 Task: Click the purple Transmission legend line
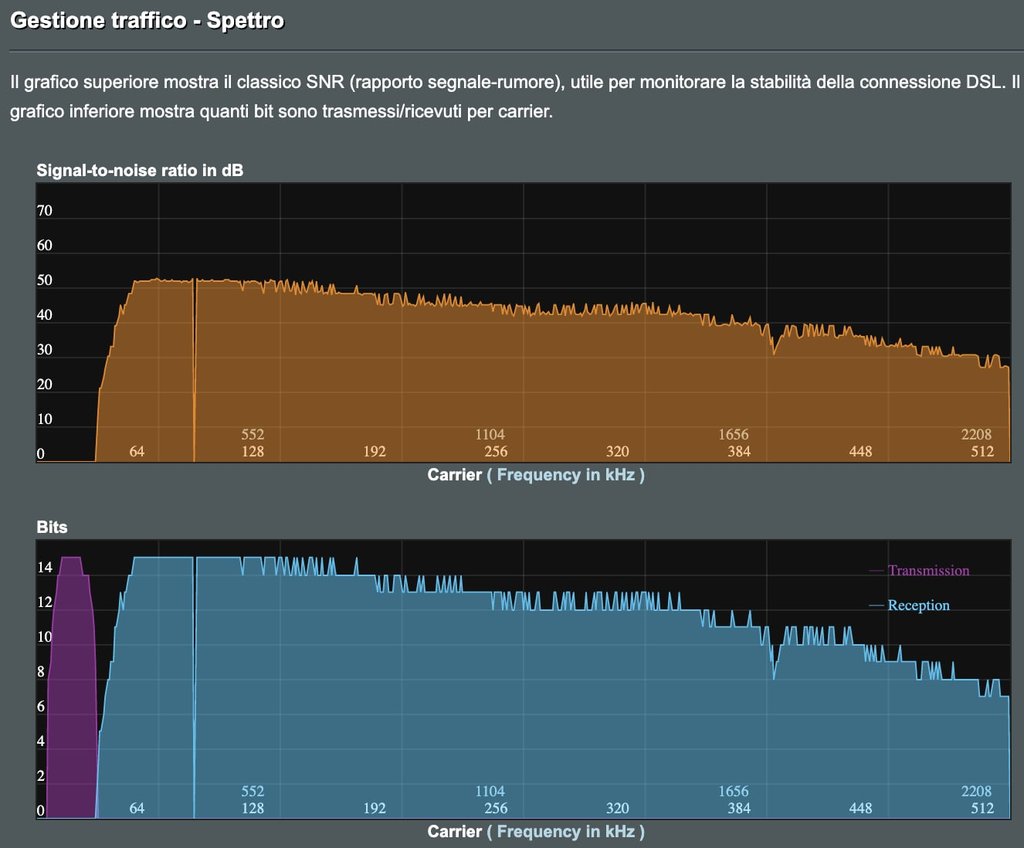(877, 571)
